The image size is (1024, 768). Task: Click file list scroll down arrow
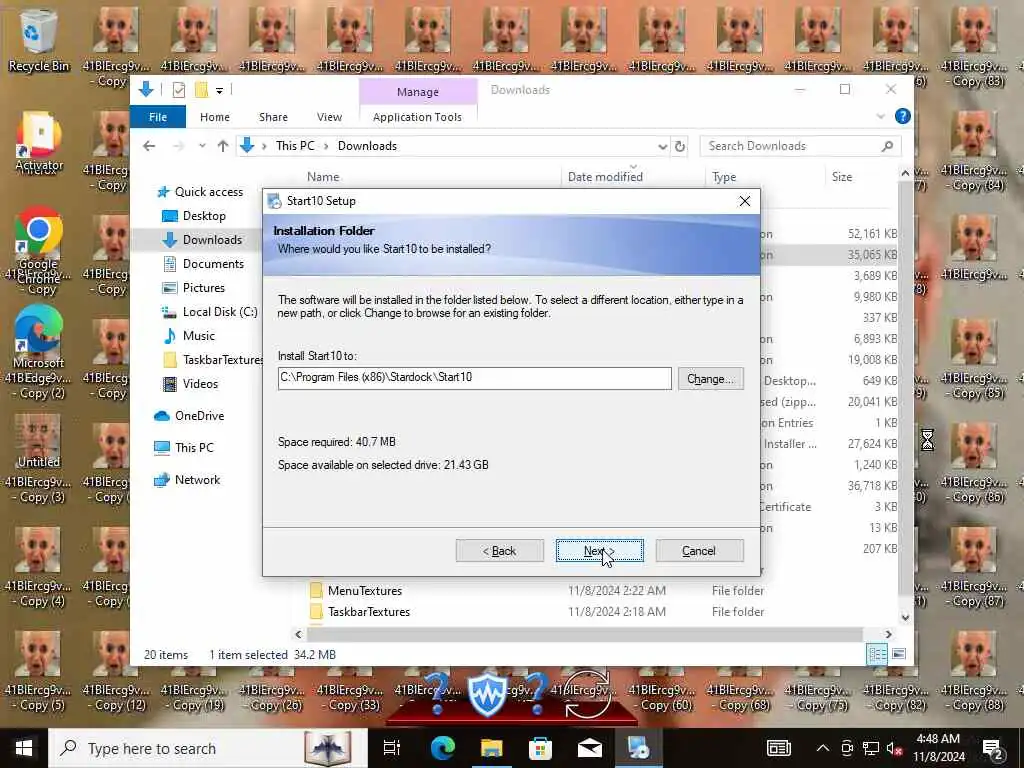click(x=904, y=616)
